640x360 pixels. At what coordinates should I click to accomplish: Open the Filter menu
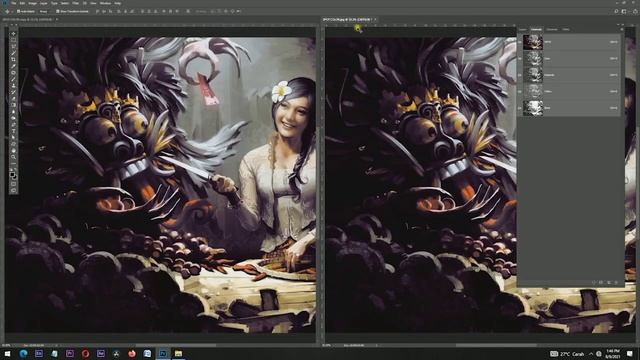pos(75,3)
